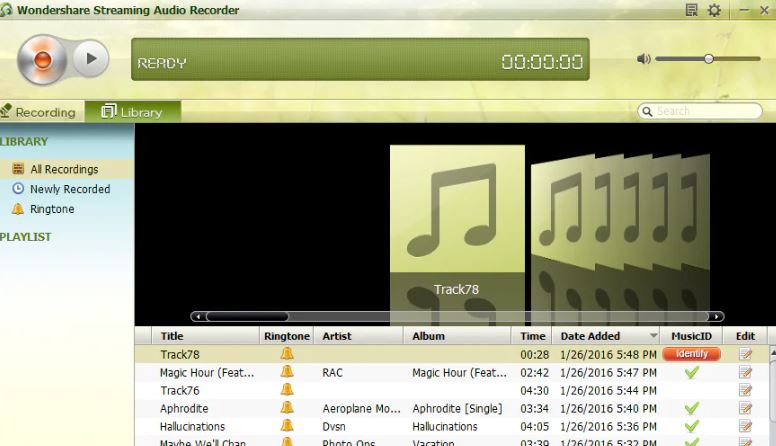Click the Edit column header
This screenshot has width=776, height=446.
745,336
